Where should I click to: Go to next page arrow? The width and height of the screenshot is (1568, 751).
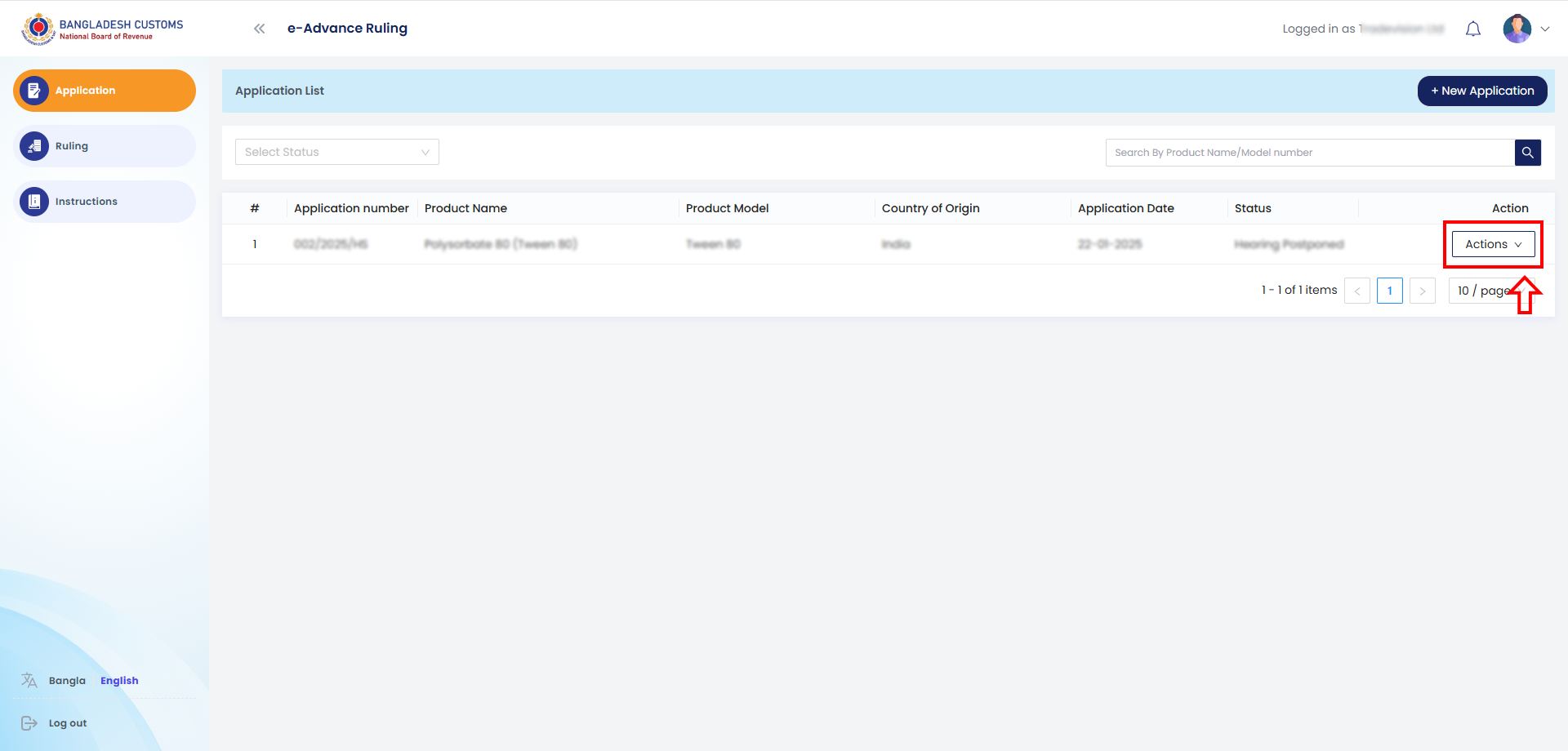tap(1423, 291)
